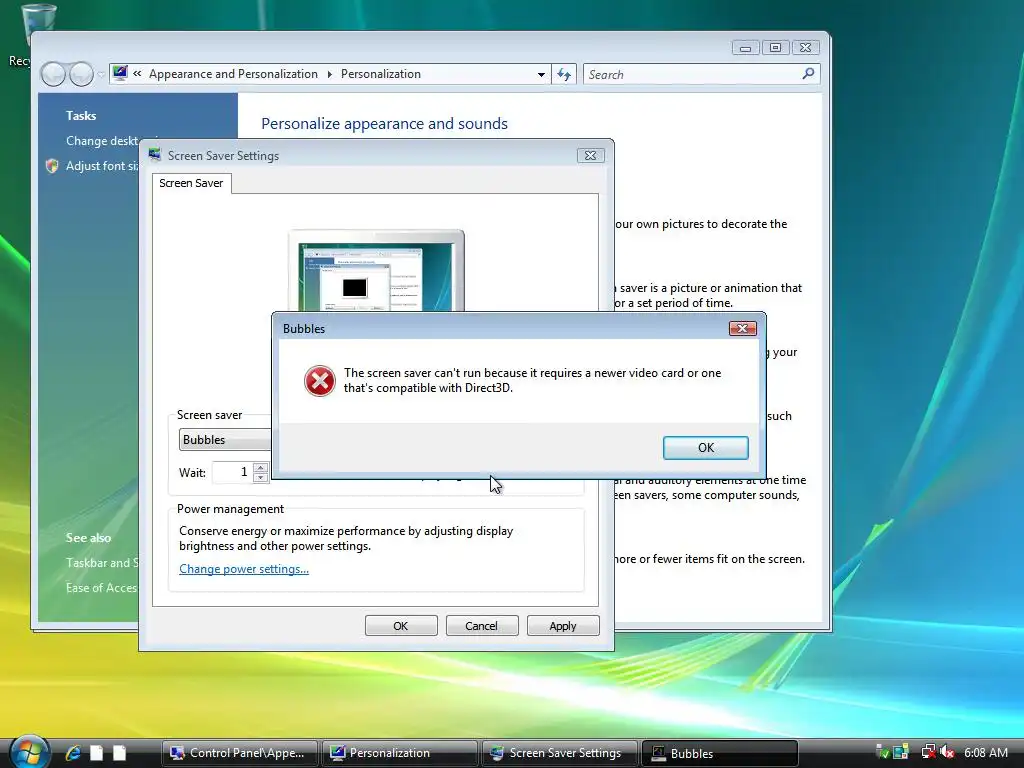Screen dimensions: 1024x768
Task: Click the refresh button beside address bar
Action: click(x=564, y=74)
